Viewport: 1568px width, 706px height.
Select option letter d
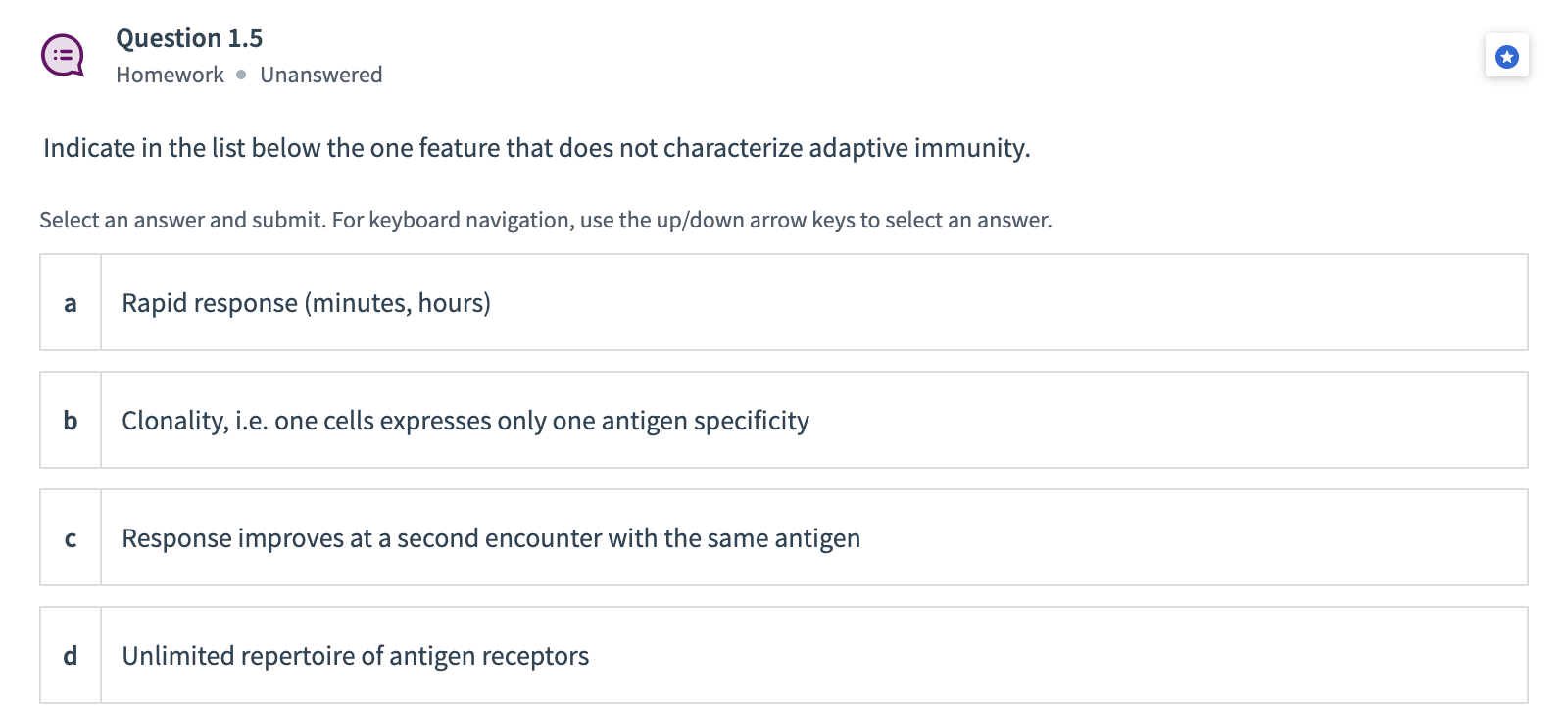pos(71,656)
